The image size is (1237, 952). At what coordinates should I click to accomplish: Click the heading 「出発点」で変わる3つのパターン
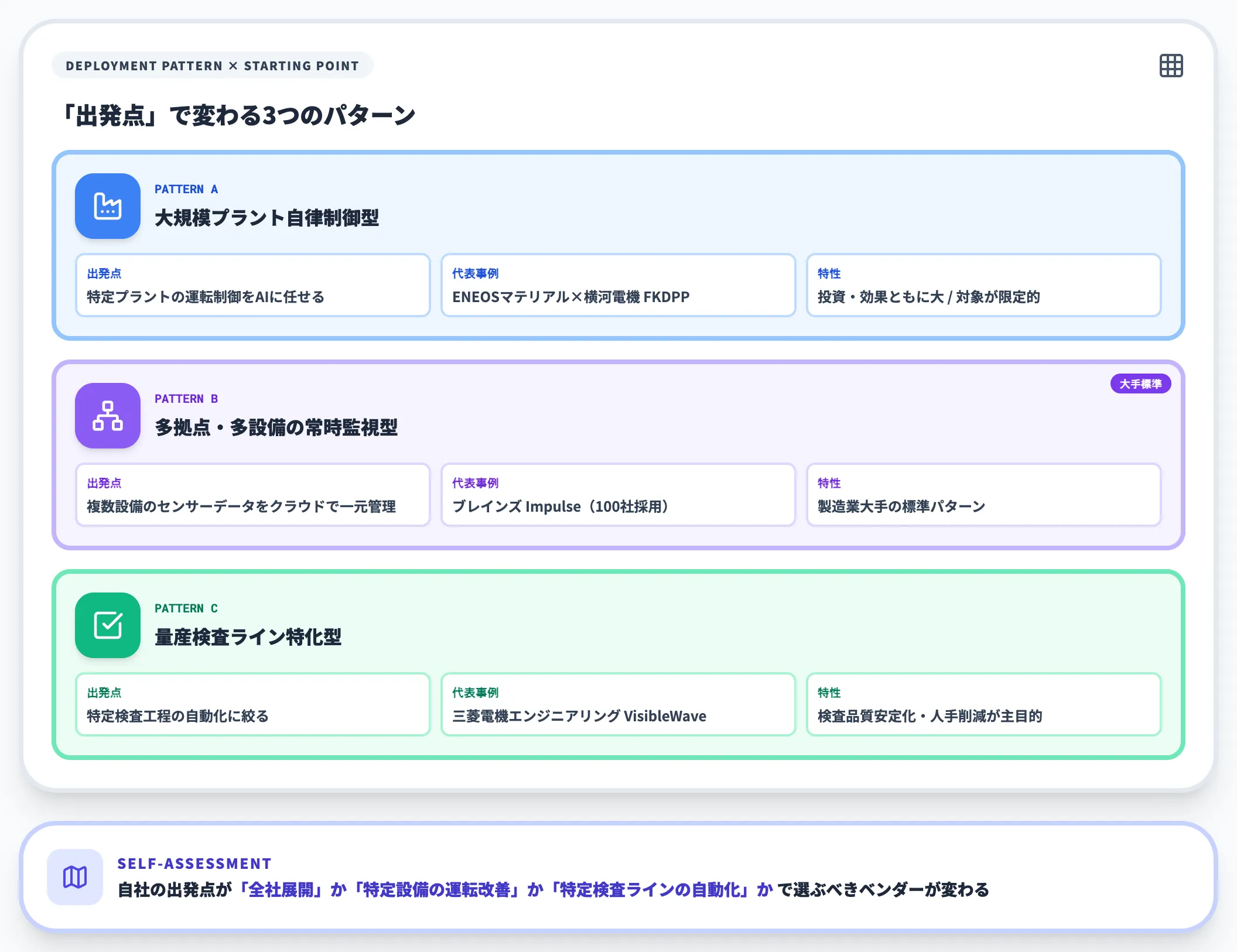click(x=238, y=115)
